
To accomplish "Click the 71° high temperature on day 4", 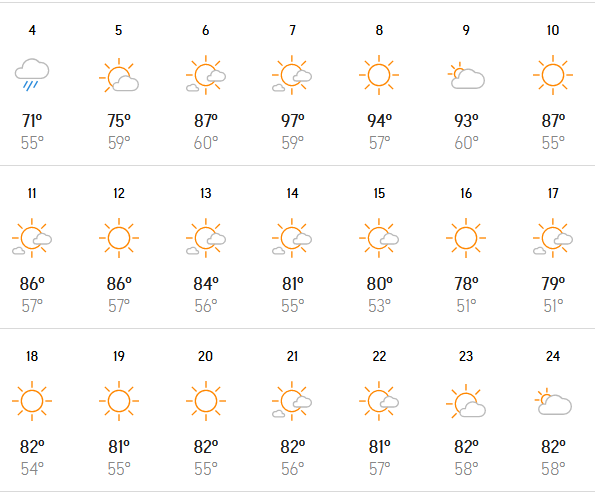I will coord(32,121).
